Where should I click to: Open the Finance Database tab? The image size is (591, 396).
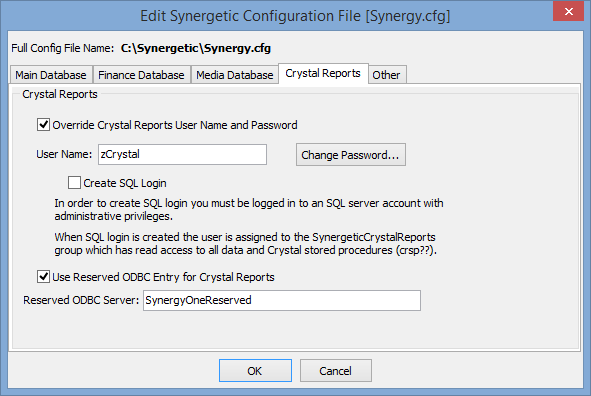[x=141, y=75]
